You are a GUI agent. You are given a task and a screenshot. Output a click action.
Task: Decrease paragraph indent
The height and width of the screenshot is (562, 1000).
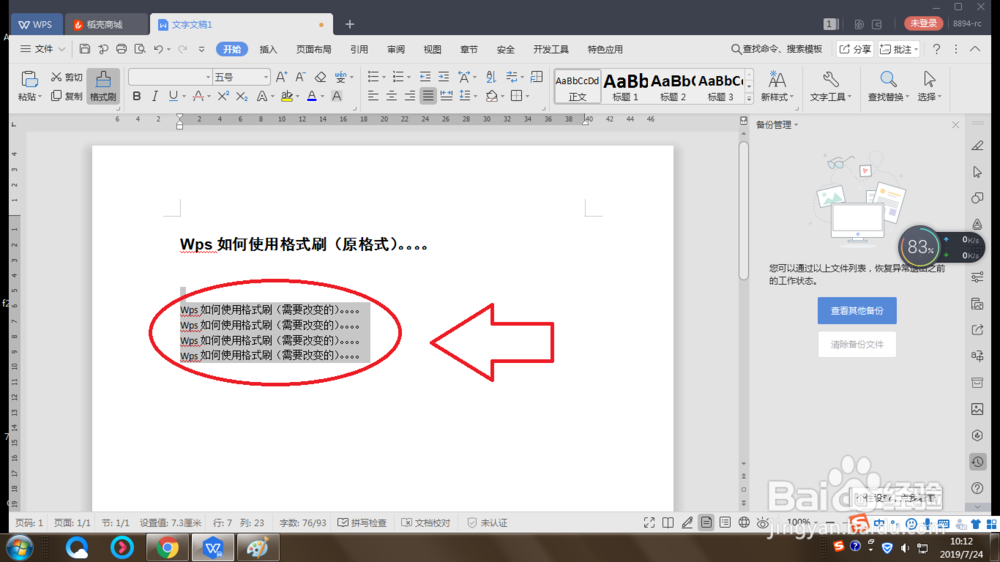[x=425, y=77]
